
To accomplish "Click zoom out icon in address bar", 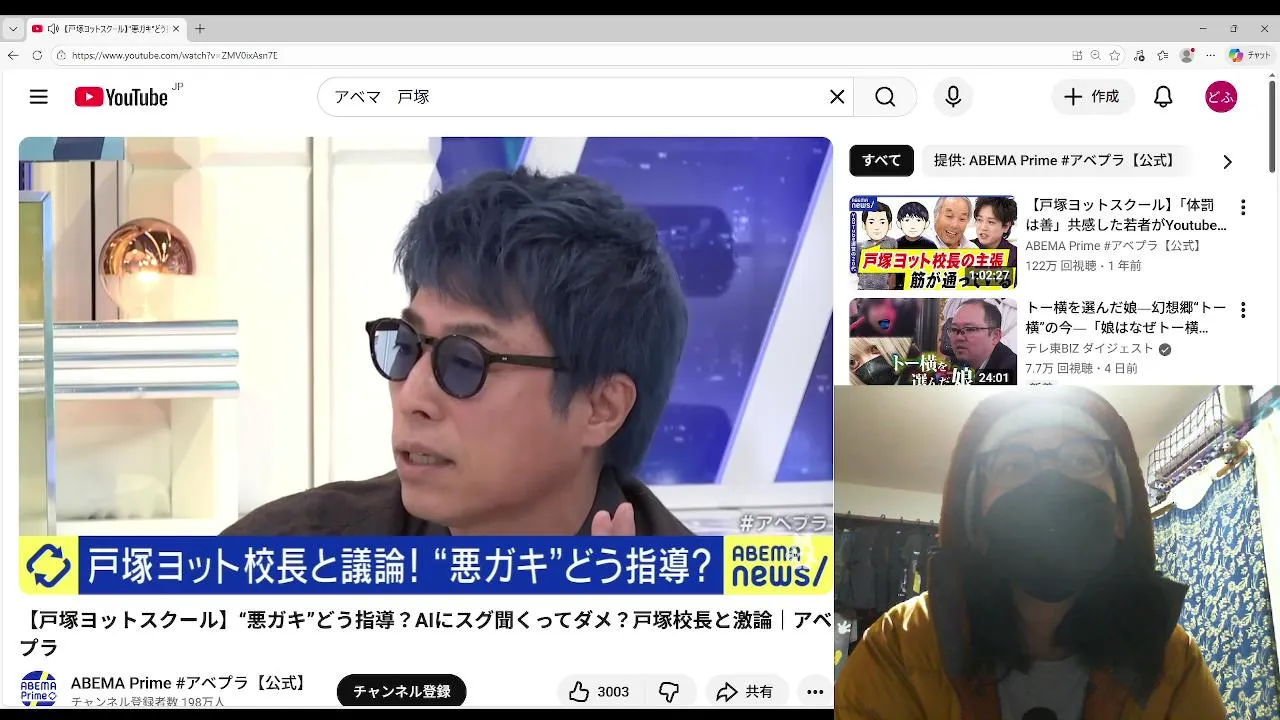I will 1096,55.
